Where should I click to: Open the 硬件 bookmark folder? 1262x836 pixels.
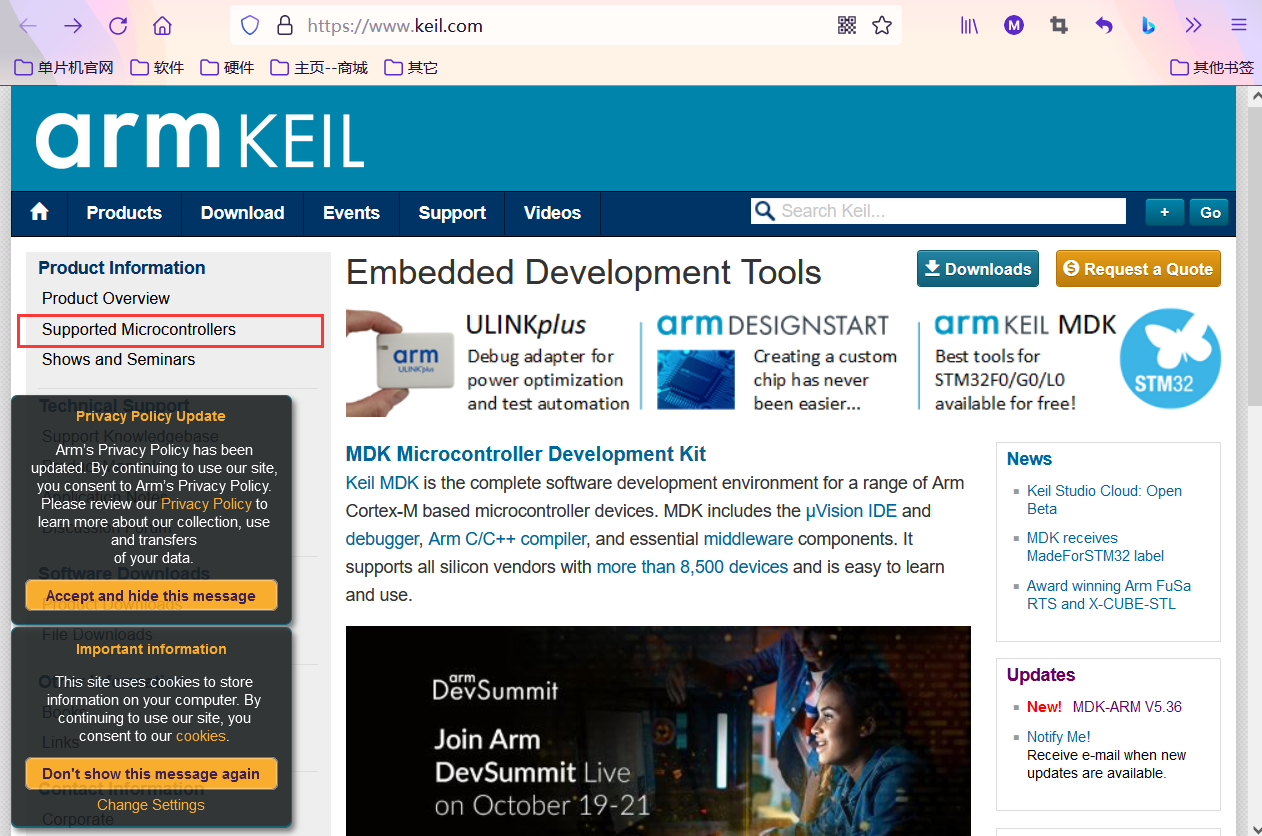(227, 68)
